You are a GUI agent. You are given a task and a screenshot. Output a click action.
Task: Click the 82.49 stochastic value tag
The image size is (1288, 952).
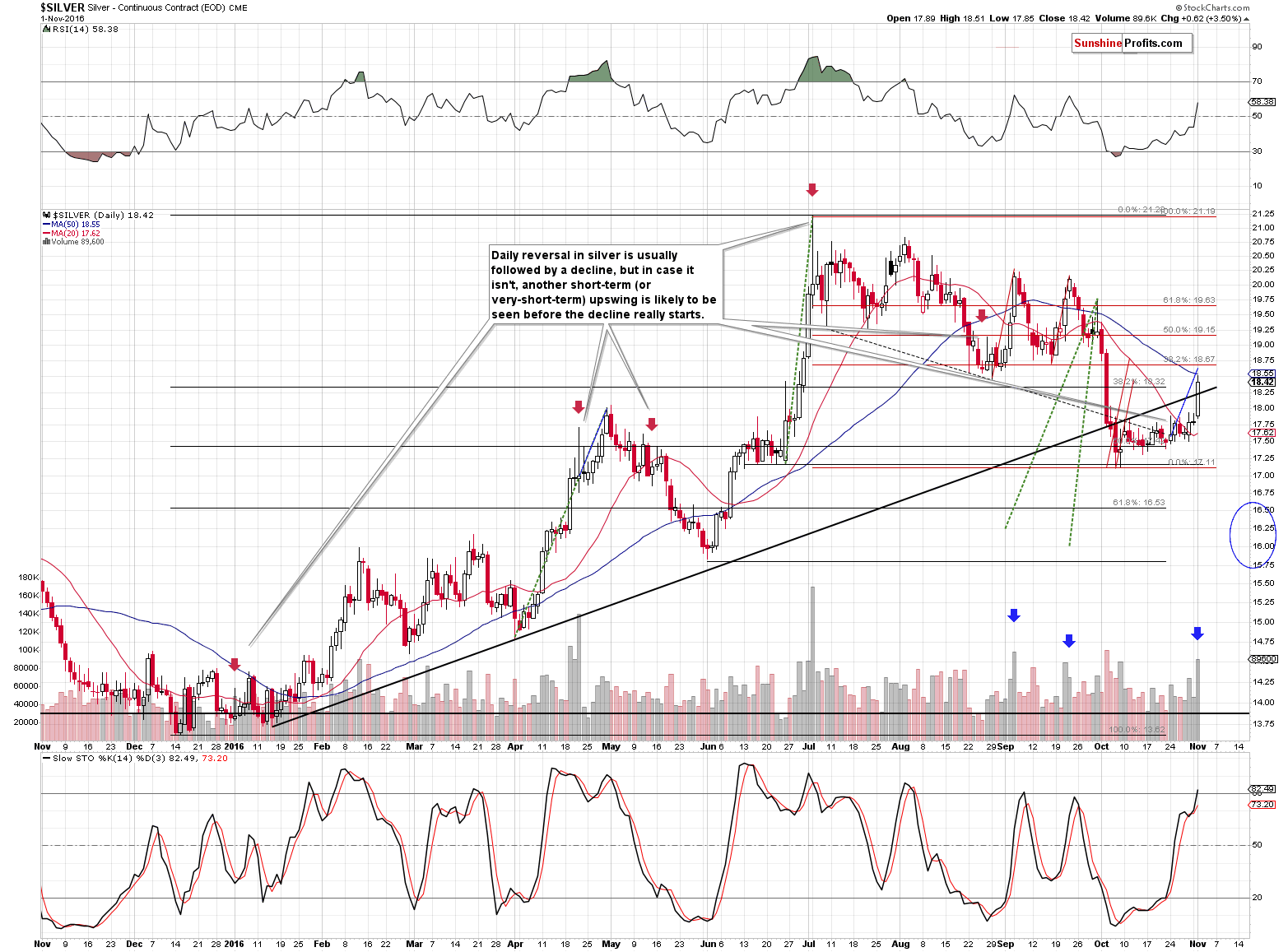pos(1262,788)
